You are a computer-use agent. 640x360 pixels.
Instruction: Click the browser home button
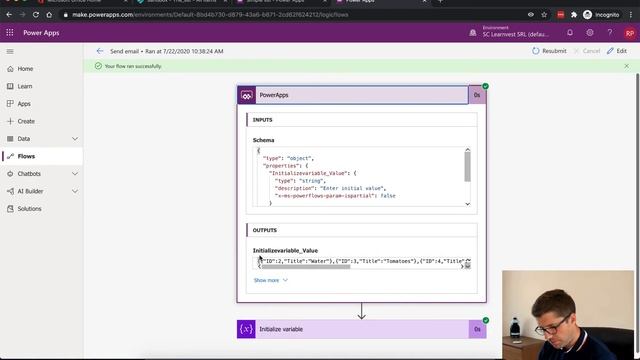[x=49, y=15]
